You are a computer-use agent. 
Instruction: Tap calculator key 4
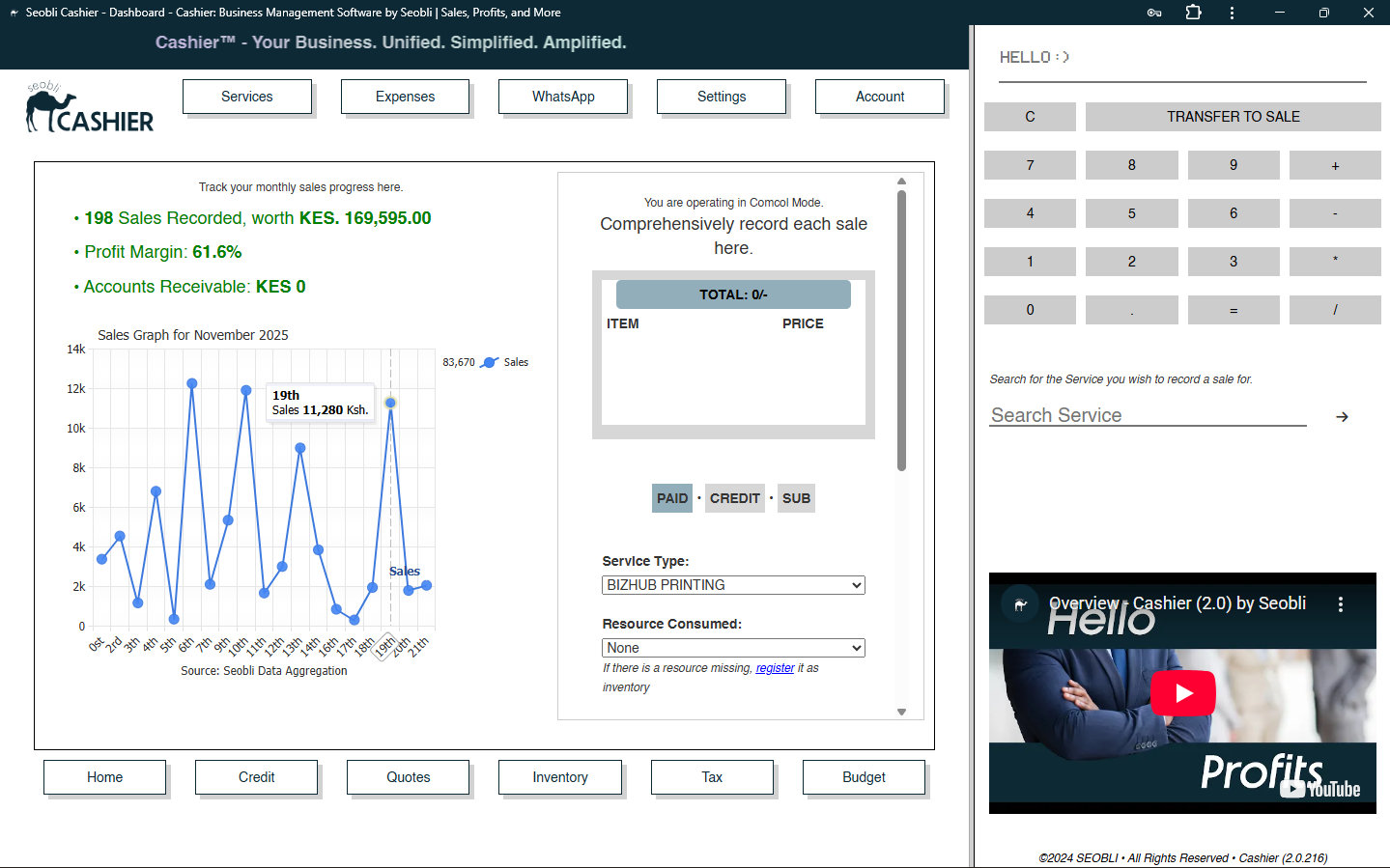(x=1030, y=213)
